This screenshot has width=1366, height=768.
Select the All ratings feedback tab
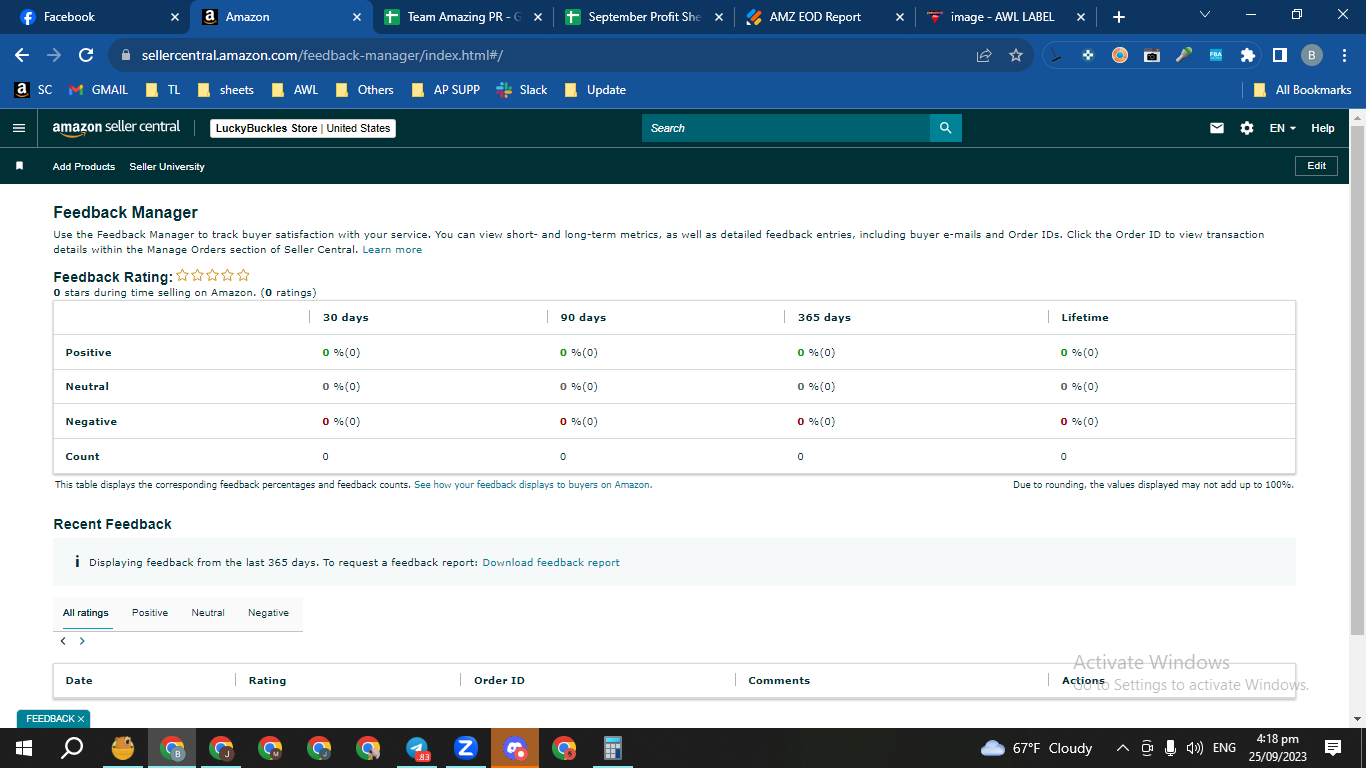tap(86, 613)
